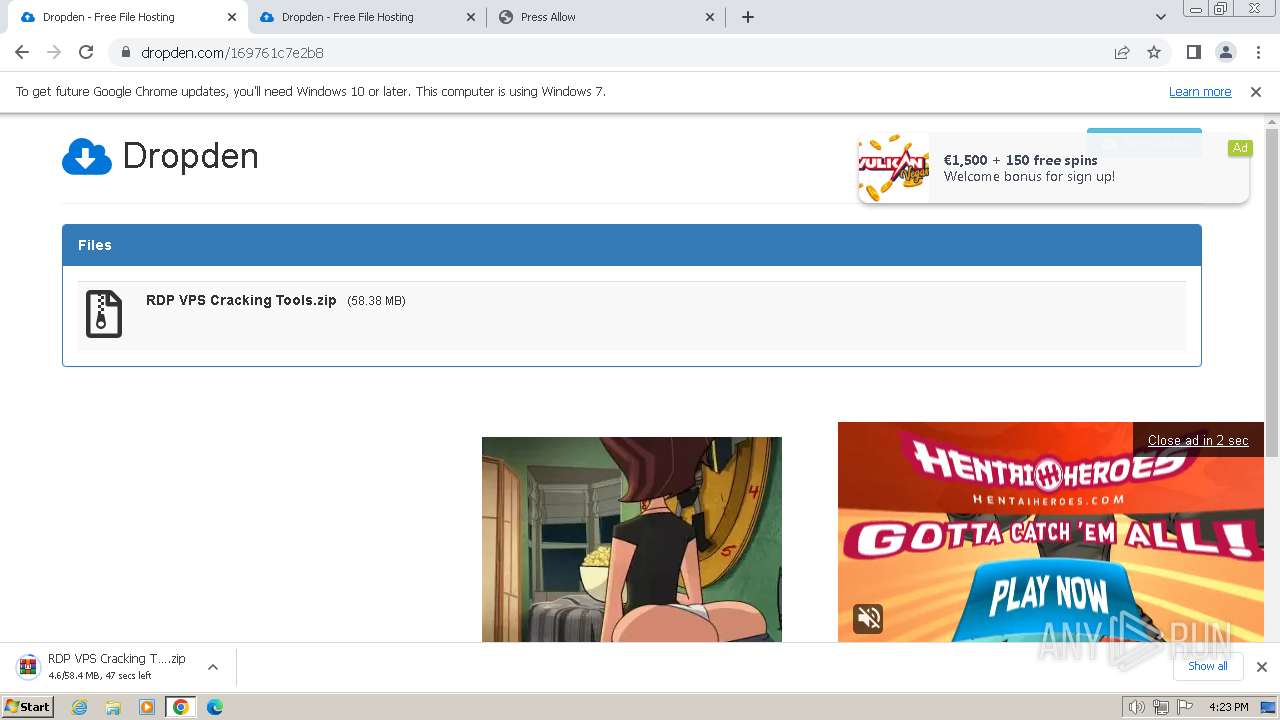This screenshot has height=720, width=1280.
Task: Click the browser forward arrow
Action: click(x=54, y=52)
